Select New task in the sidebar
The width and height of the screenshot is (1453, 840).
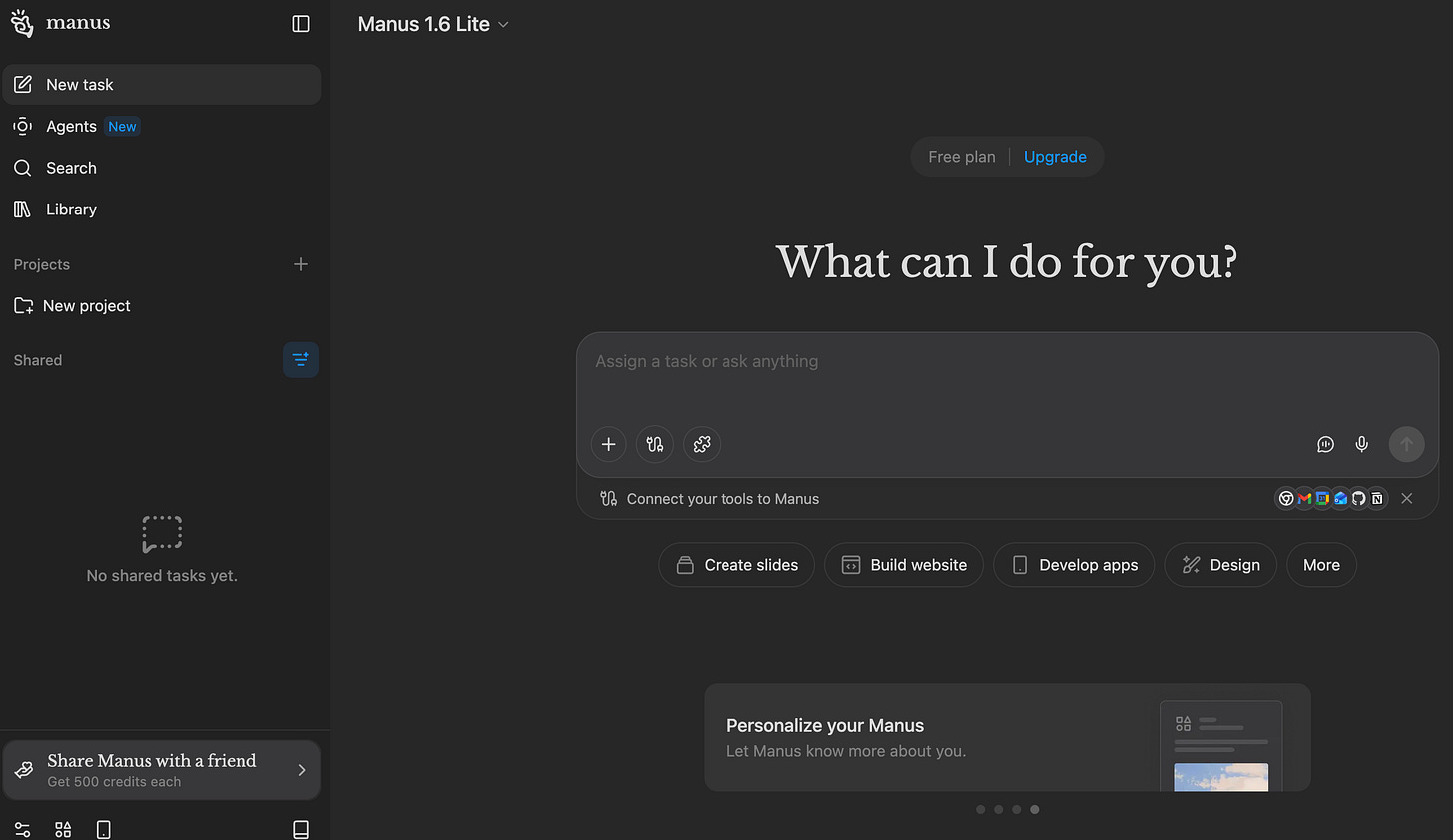[162, 85]
